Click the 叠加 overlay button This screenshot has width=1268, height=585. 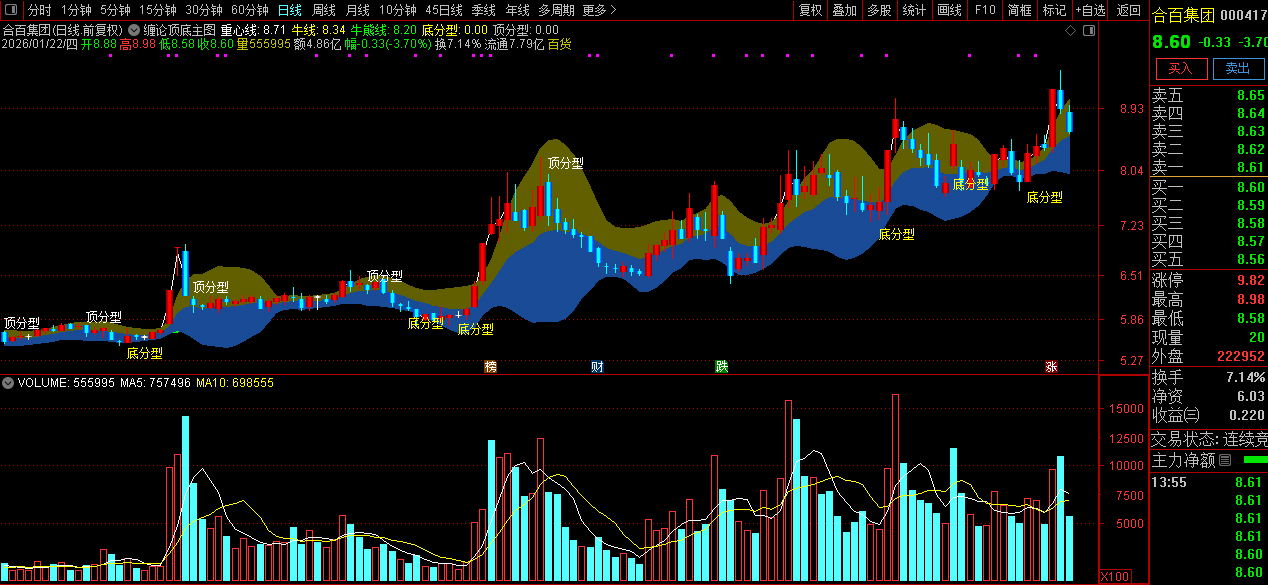coord(845,10)
